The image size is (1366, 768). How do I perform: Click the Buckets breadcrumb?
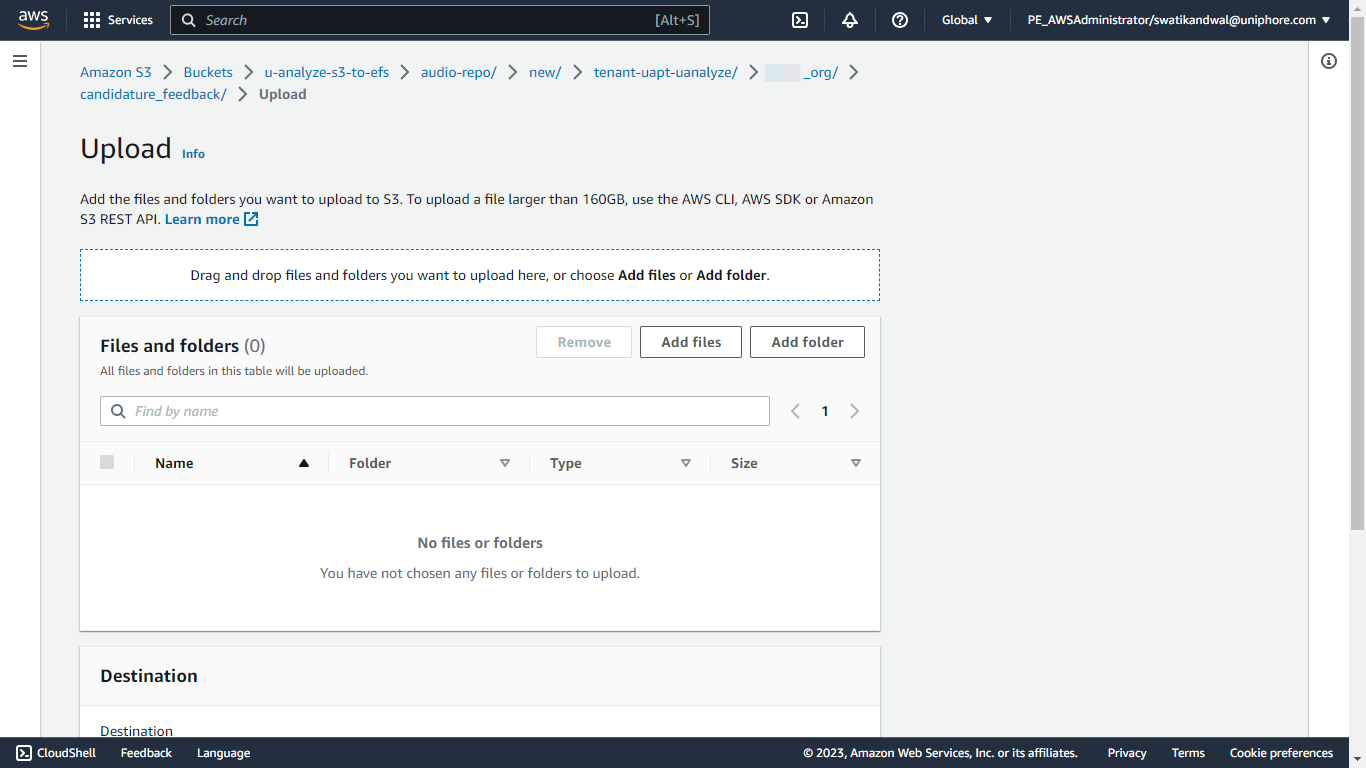[x=208, y=72]
